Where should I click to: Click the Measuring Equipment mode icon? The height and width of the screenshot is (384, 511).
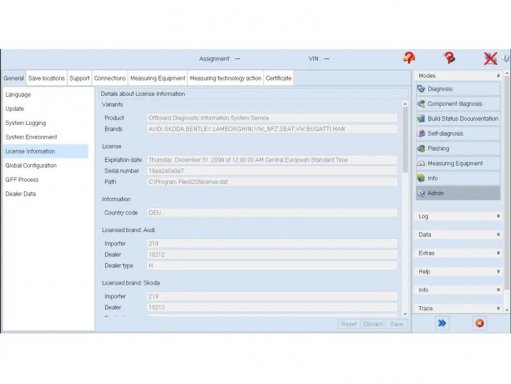[x=421, y=163]
